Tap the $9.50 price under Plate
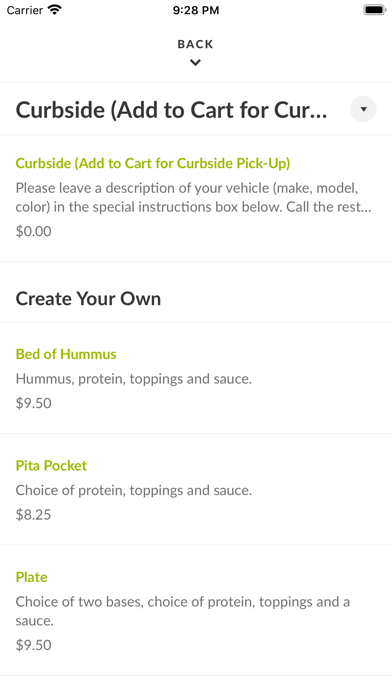 [x=33, y=645]
